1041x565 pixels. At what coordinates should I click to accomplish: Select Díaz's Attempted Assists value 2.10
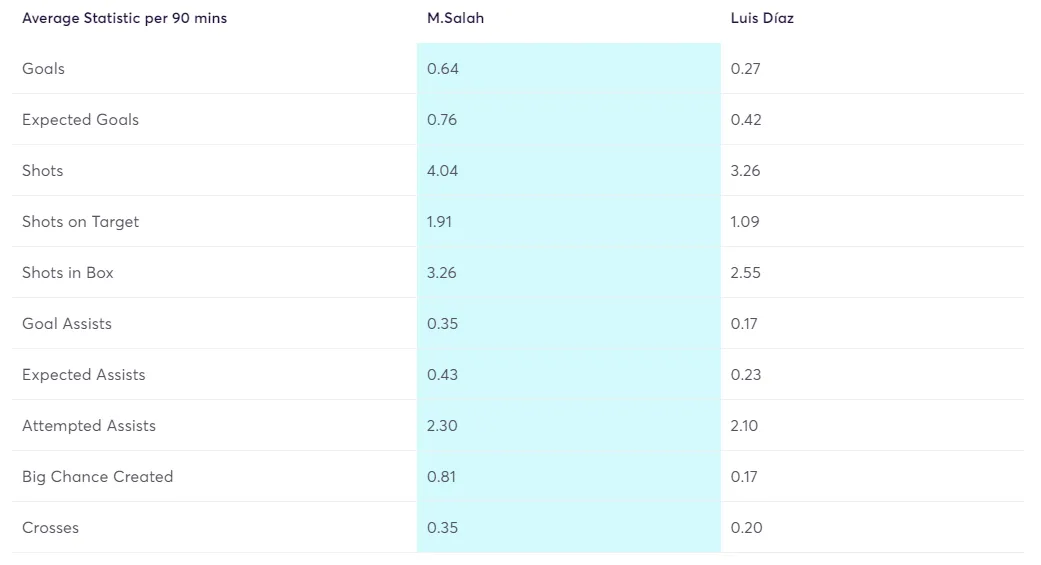(x=744, y=426)
